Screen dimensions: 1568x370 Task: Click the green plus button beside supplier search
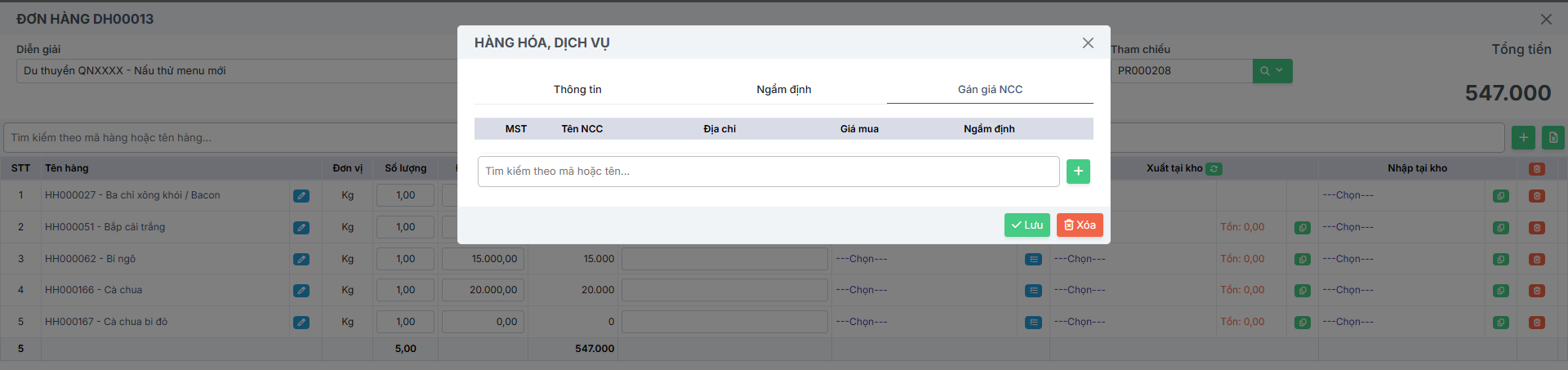(x=1078, y=172)
